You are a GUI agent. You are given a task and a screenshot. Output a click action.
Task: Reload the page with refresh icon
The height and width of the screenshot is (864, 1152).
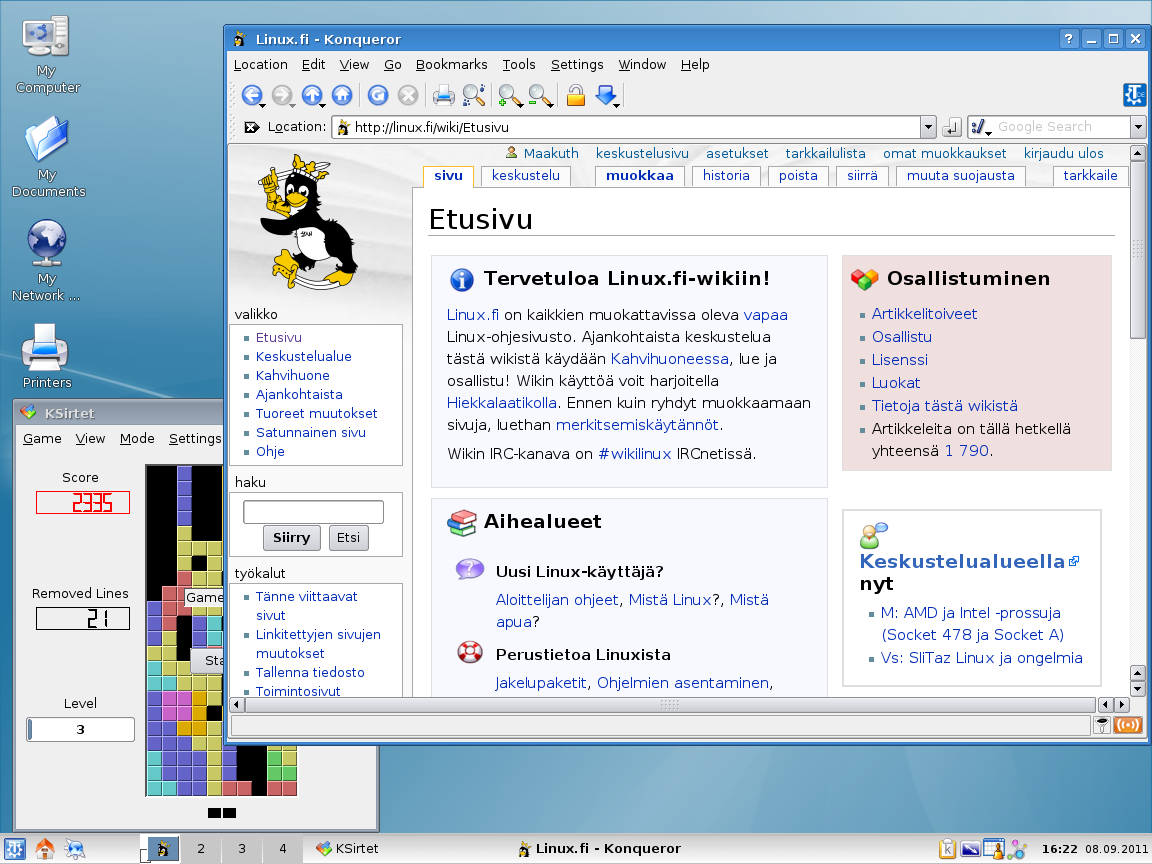click(377, 95)
